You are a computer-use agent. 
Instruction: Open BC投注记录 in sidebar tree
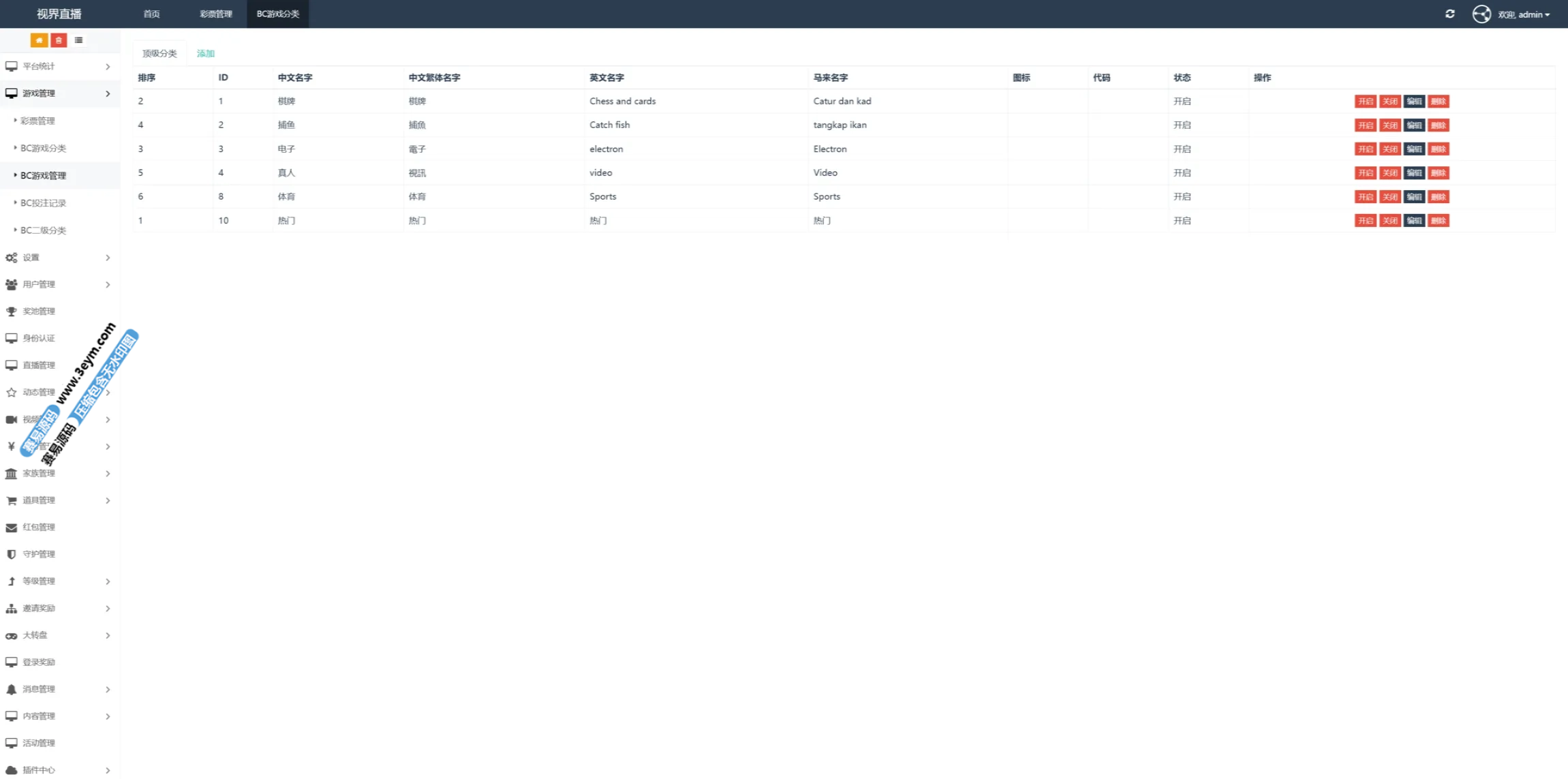pos(43,203)
